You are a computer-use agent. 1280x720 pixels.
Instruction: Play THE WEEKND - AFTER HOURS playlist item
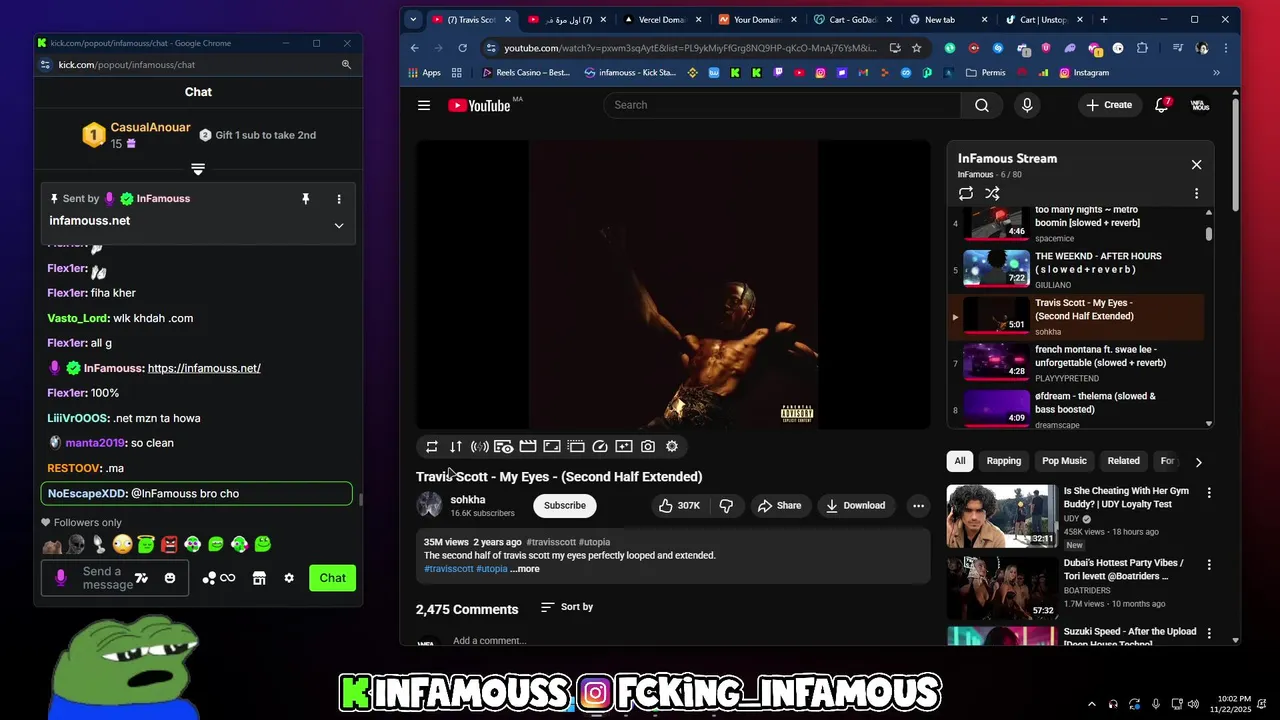click(x=1076, y=269)
